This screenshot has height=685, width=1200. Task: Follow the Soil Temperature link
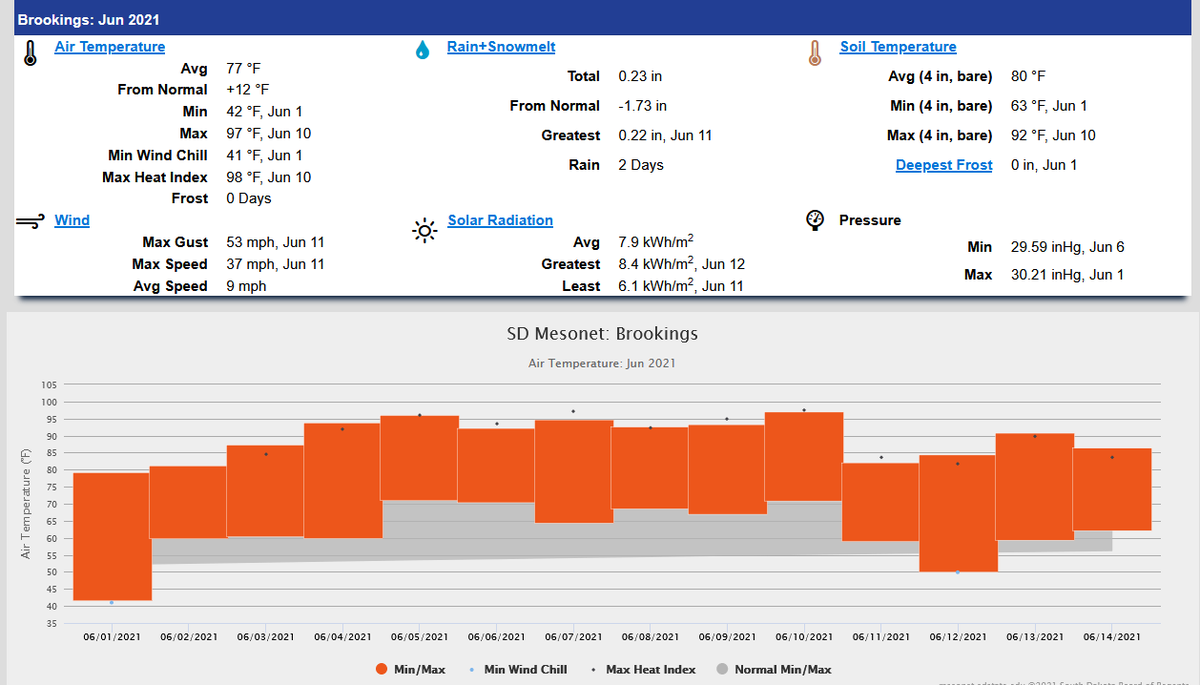coord(898,47)
